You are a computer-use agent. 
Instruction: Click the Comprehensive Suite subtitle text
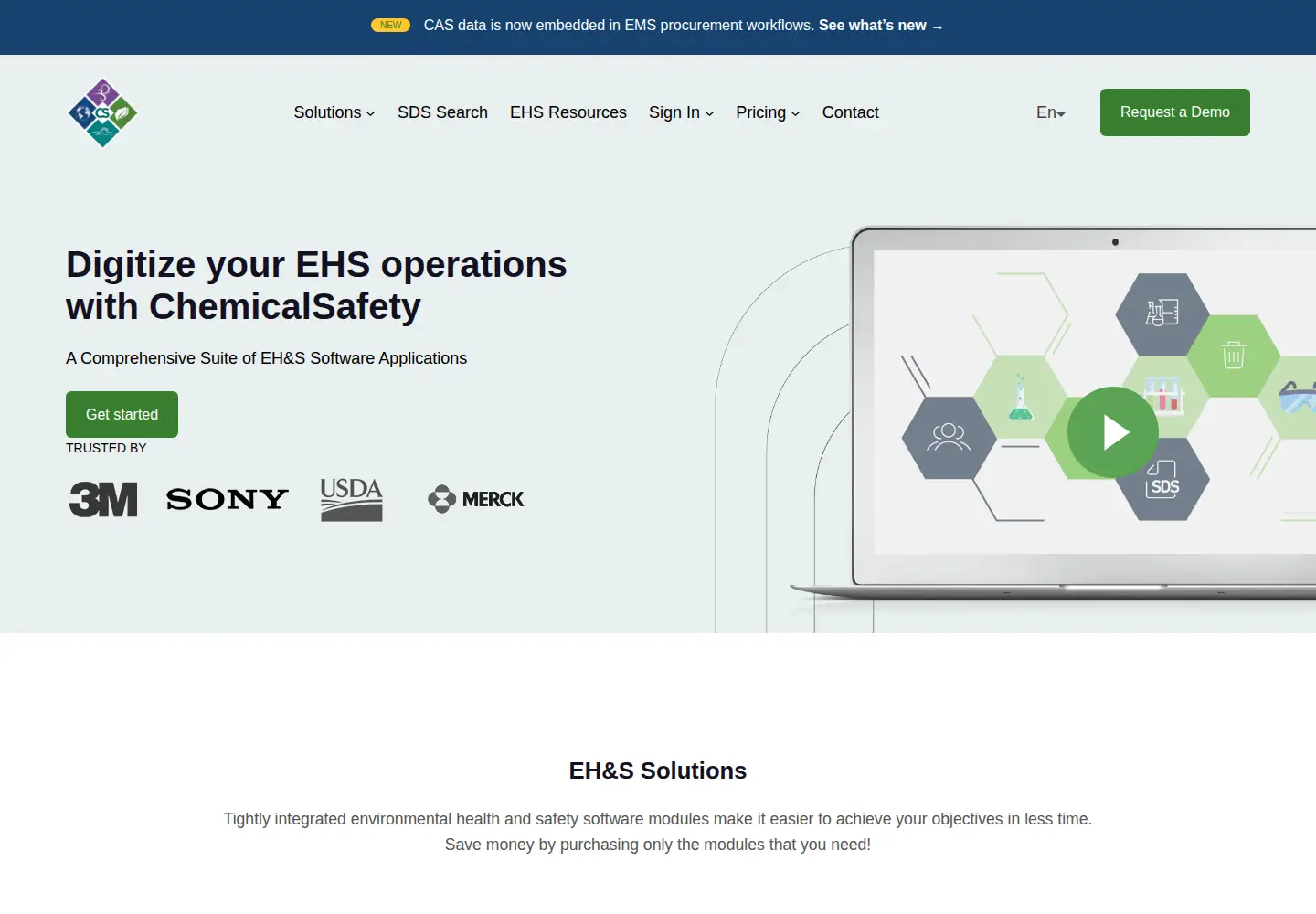click(x=266, y=358)
